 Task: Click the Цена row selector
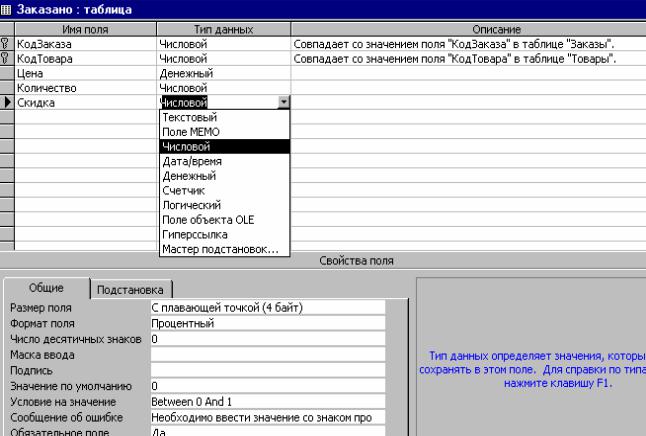[x=7, y=73]
